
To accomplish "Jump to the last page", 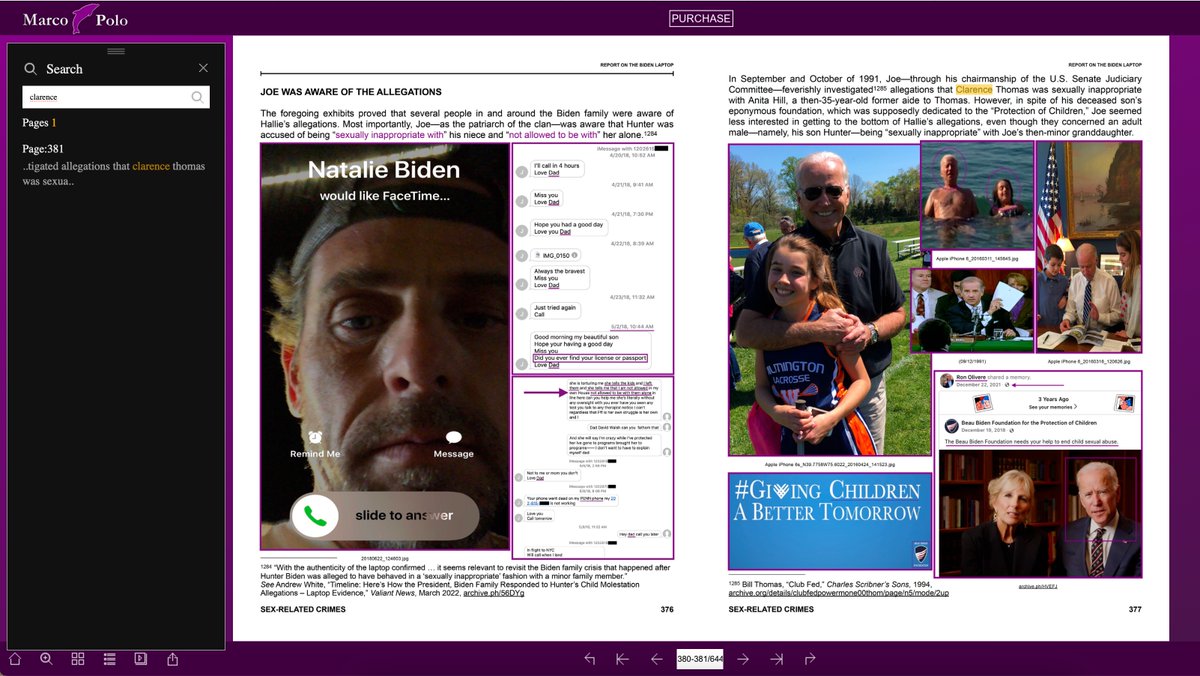I will [777, 659].
